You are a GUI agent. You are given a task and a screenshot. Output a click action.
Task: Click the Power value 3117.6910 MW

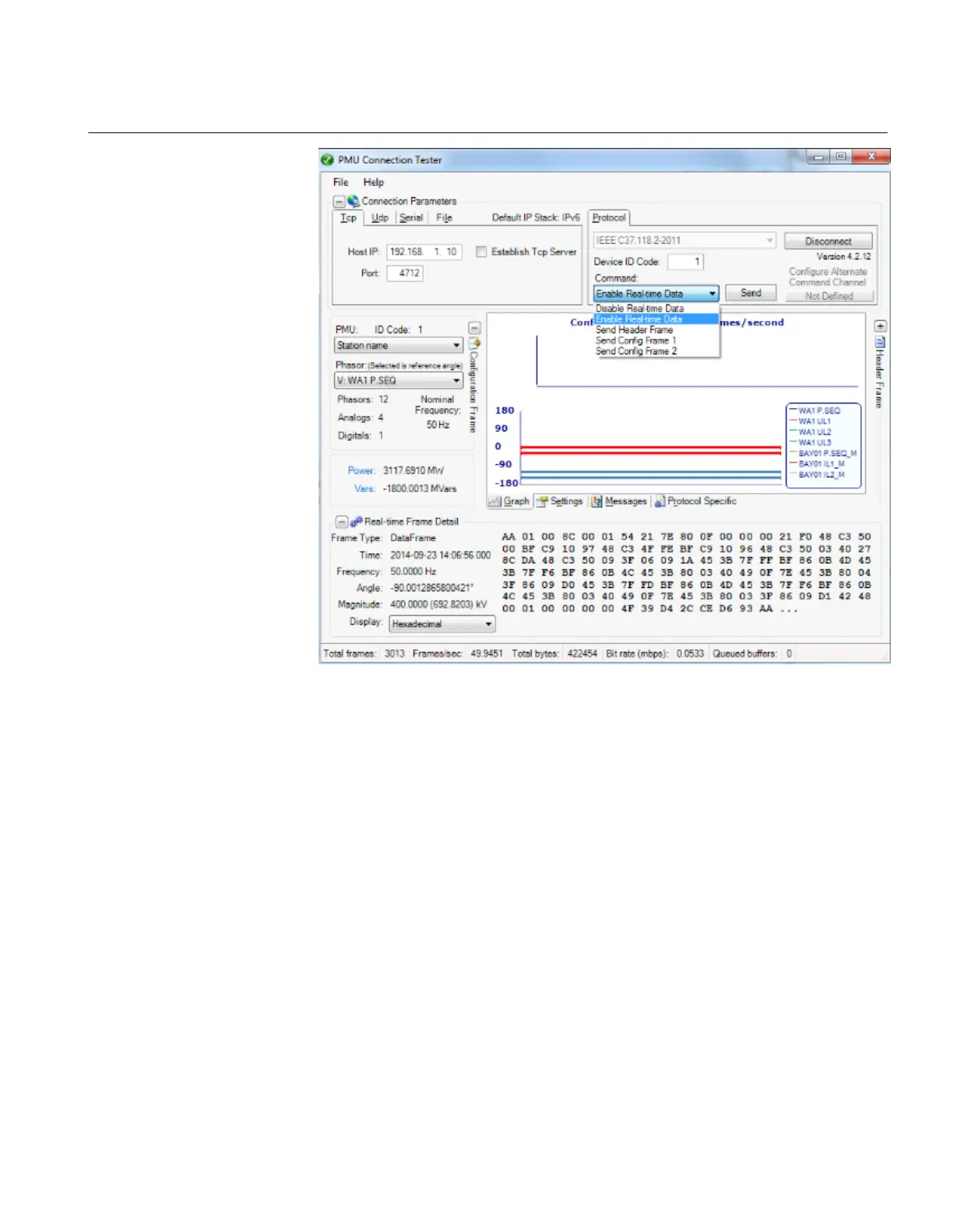pos(414,470)
